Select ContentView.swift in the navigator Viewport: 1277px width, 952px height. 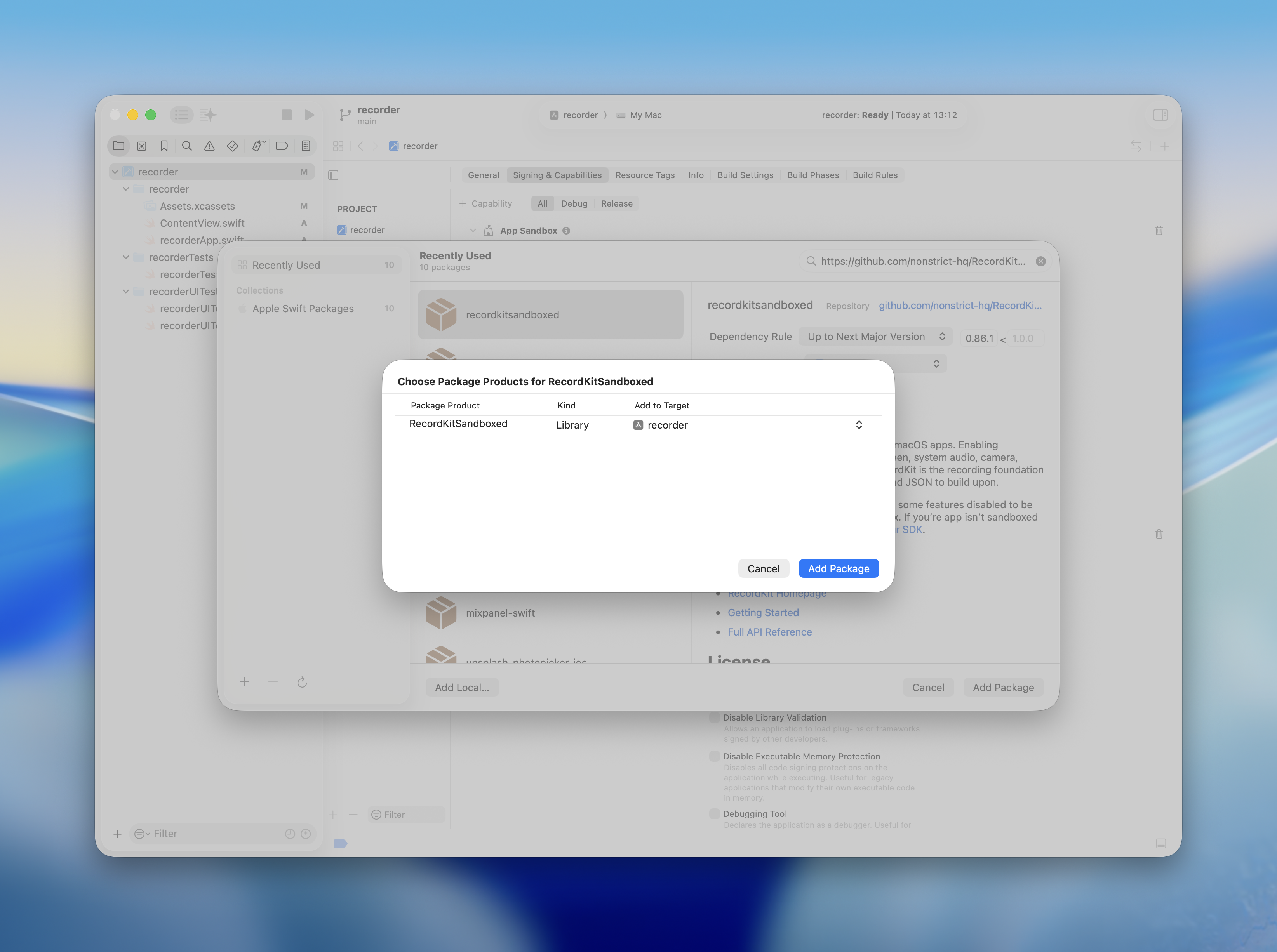202,223
